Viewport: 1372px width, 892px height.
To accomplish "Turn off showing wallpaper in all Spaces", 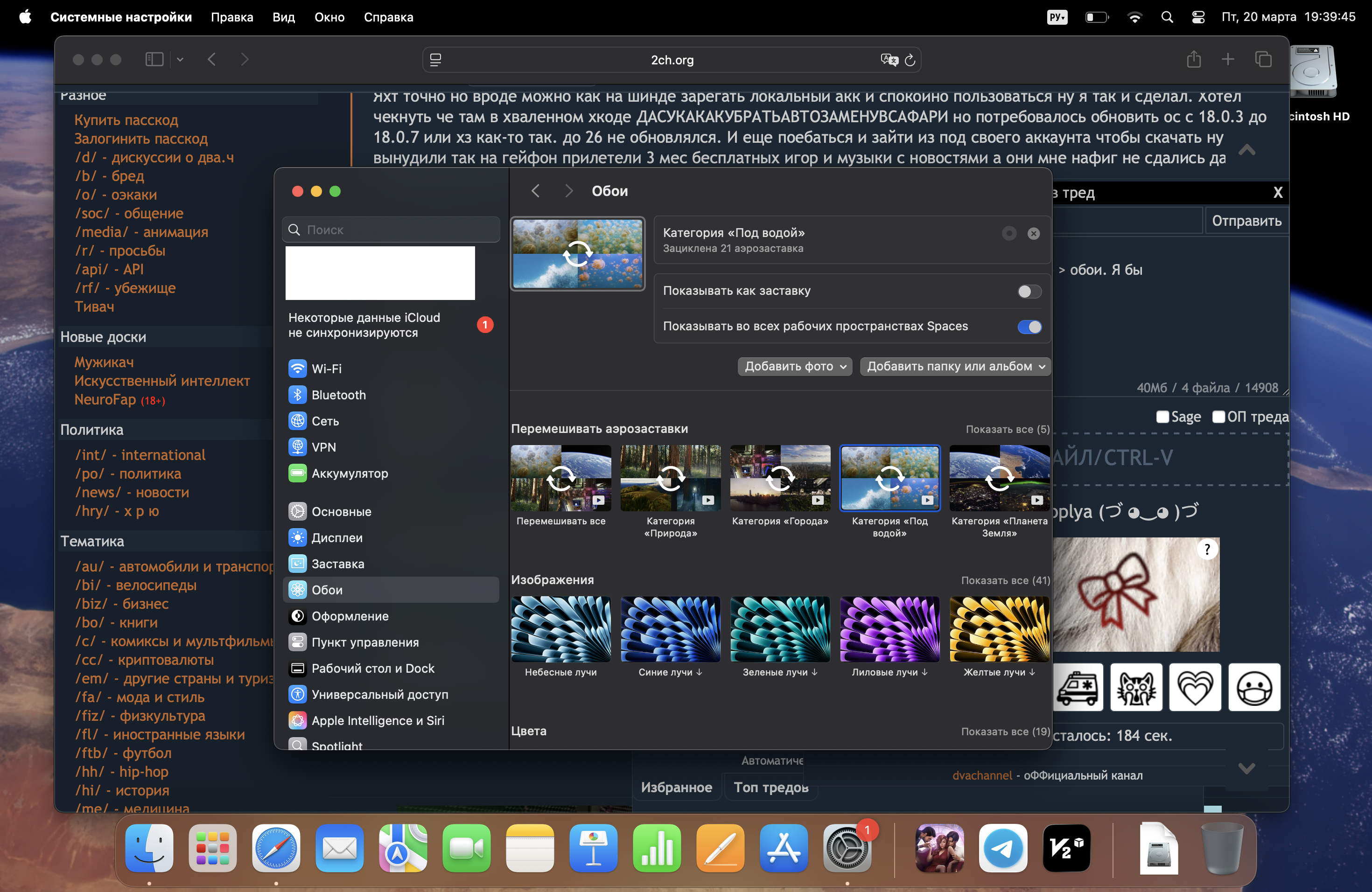I will point(1029,327).
